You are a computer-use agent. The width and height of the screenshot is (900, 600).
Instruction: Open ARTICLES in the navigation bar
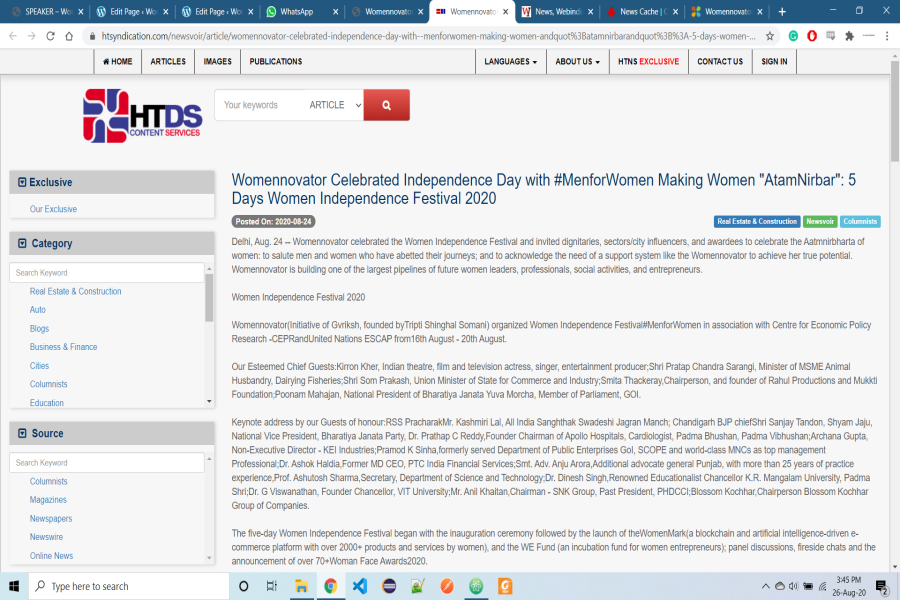click(x=168, y=61)
